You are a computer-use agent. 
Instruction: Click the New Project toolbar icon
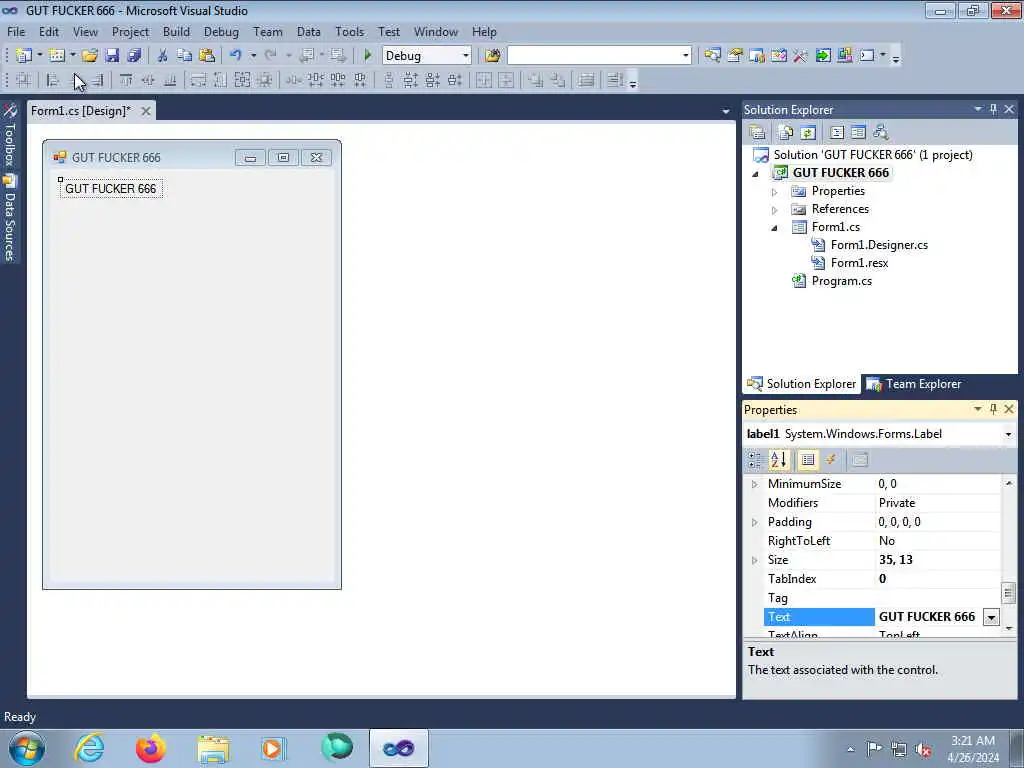tap(24, 56)
